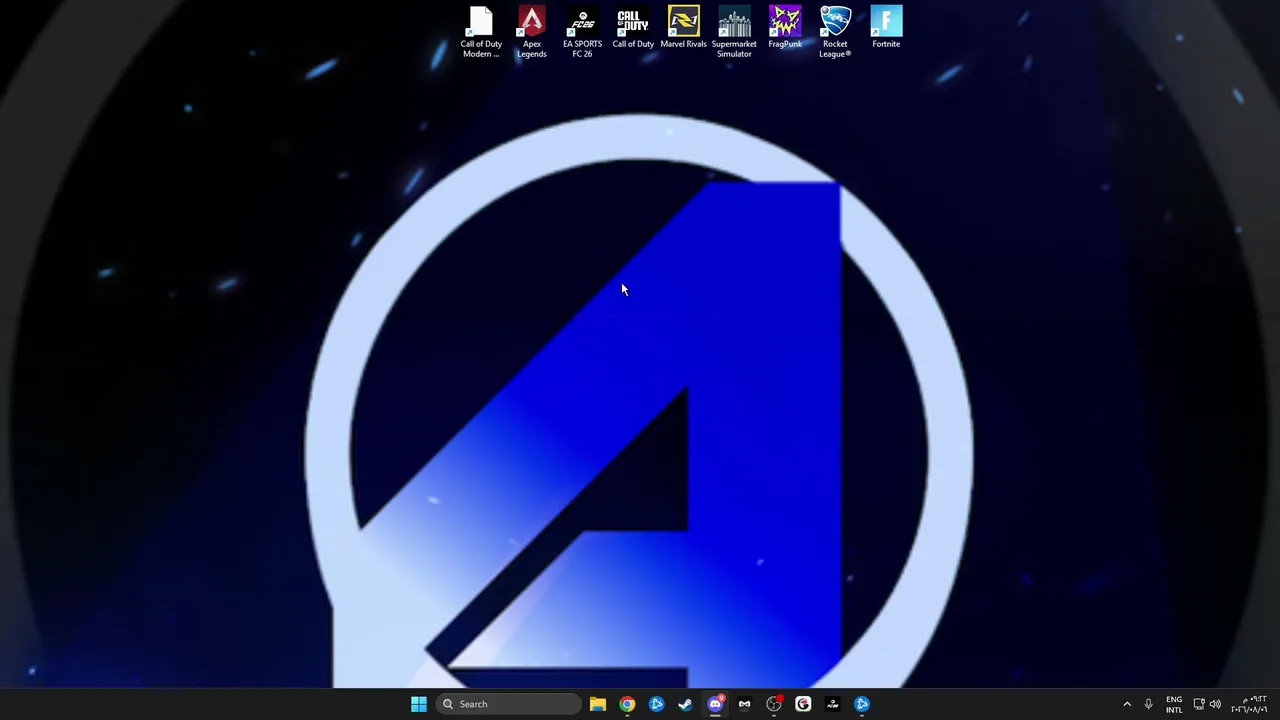Viewport: 1280px width, 720px height.
Task: Open File Explorer from the taskbar
Action: (598, 704)
